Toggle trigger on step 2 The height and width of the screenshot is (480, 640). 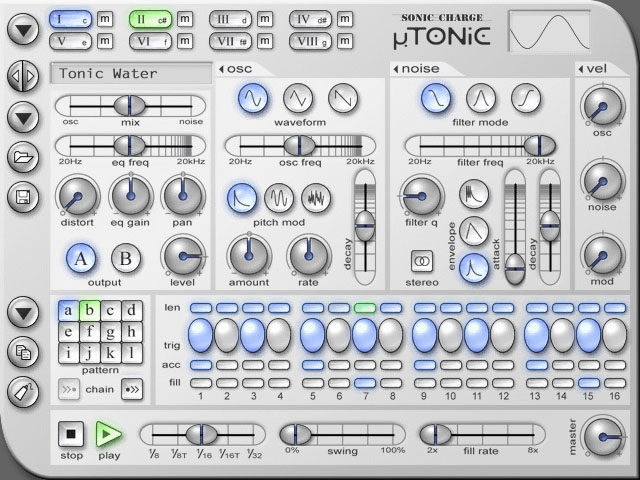[x=227, y=336]
